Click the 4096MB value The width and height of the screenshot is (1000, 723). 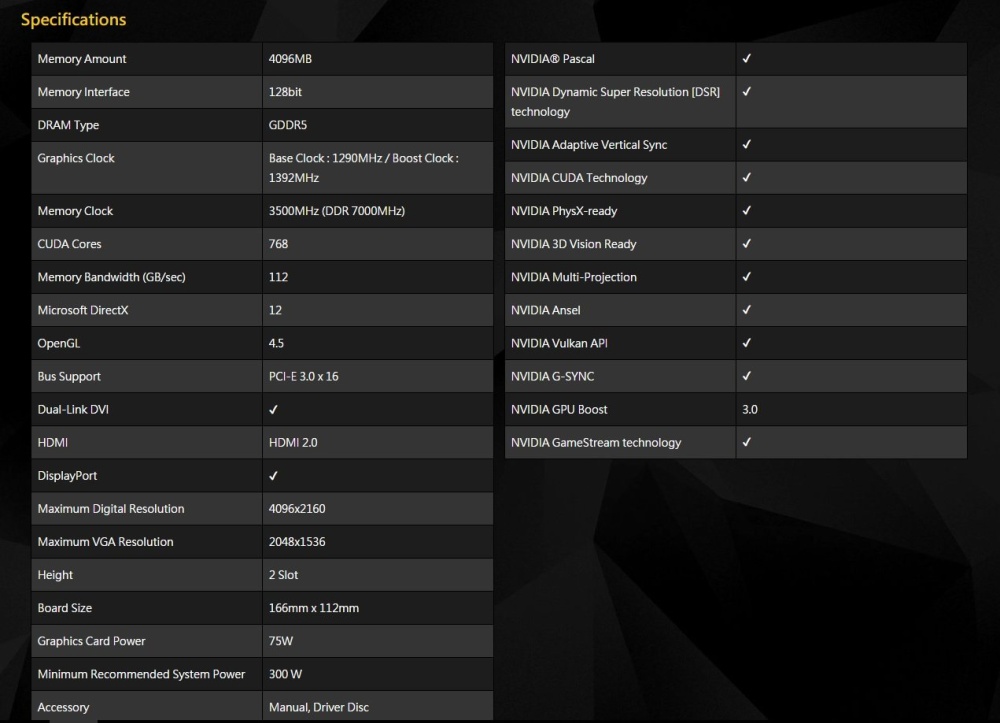click(x=290, y=59)
